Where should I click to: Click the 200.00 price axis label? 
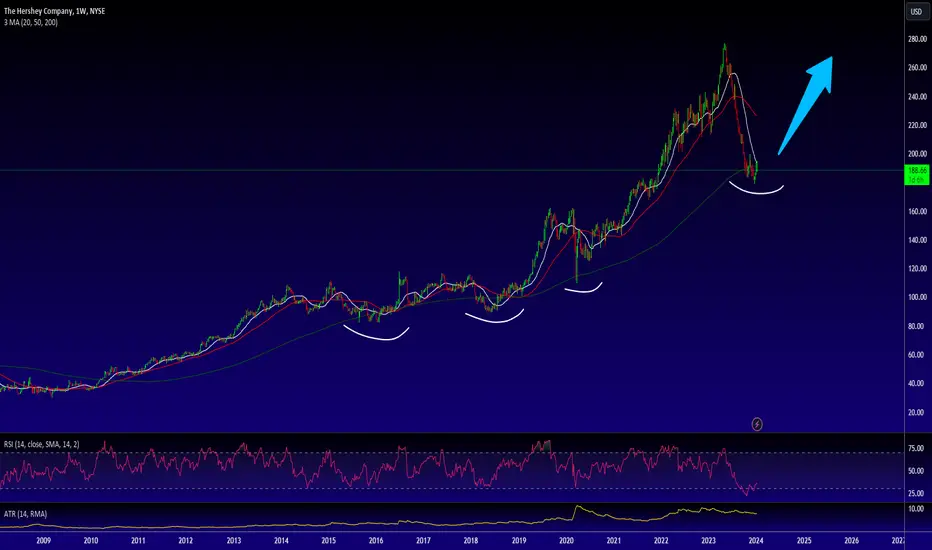click(x=917, y=154)
